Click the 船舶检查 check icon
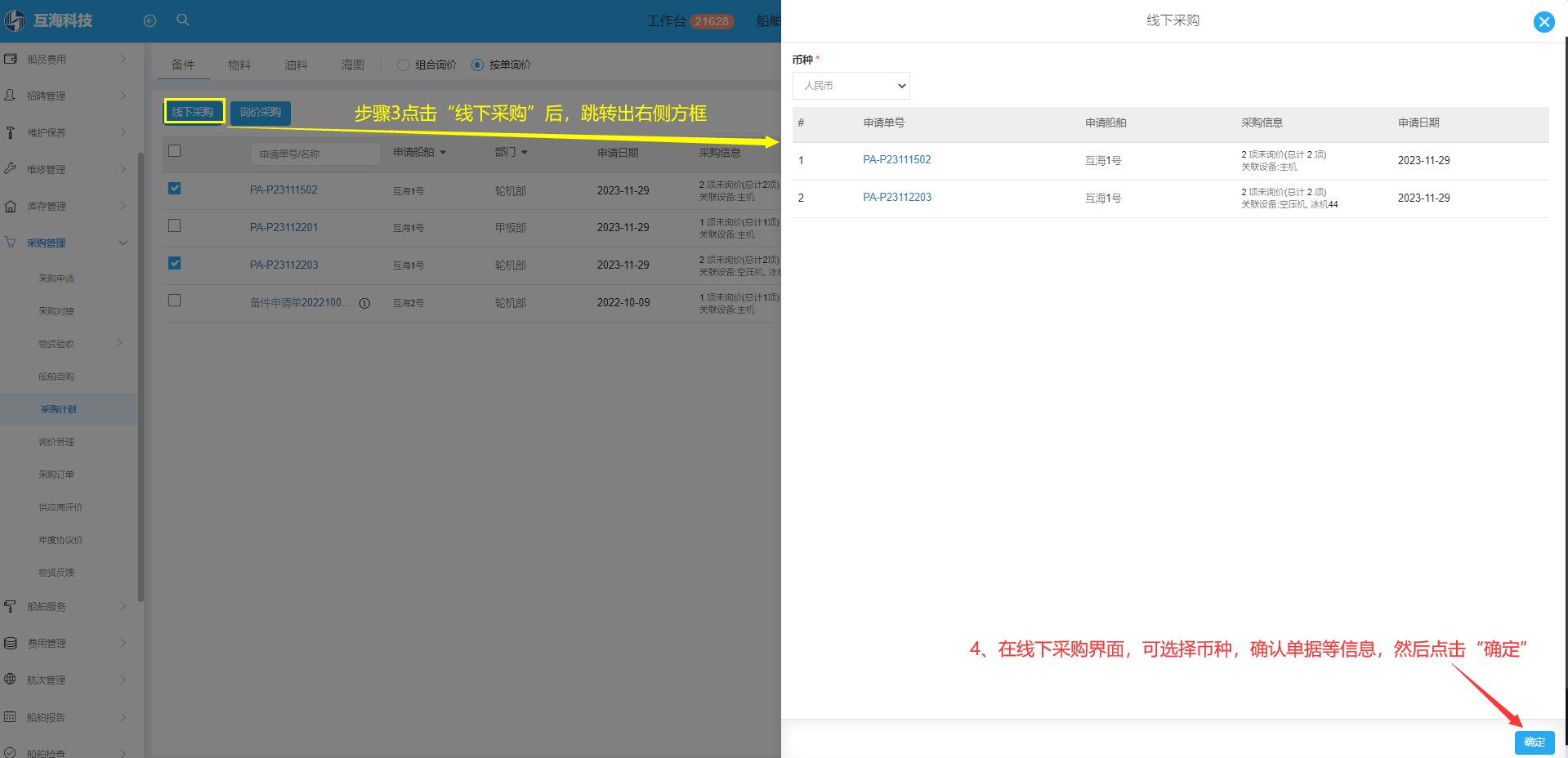 click(11, 753)
